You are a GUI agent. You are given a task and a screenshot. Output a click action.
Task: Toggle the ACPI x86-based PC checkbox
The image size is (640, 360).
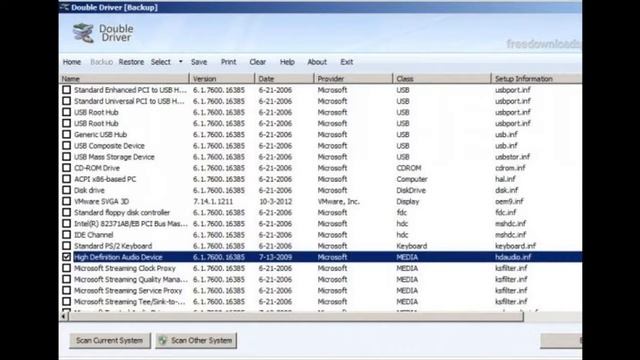pos(67,179)
